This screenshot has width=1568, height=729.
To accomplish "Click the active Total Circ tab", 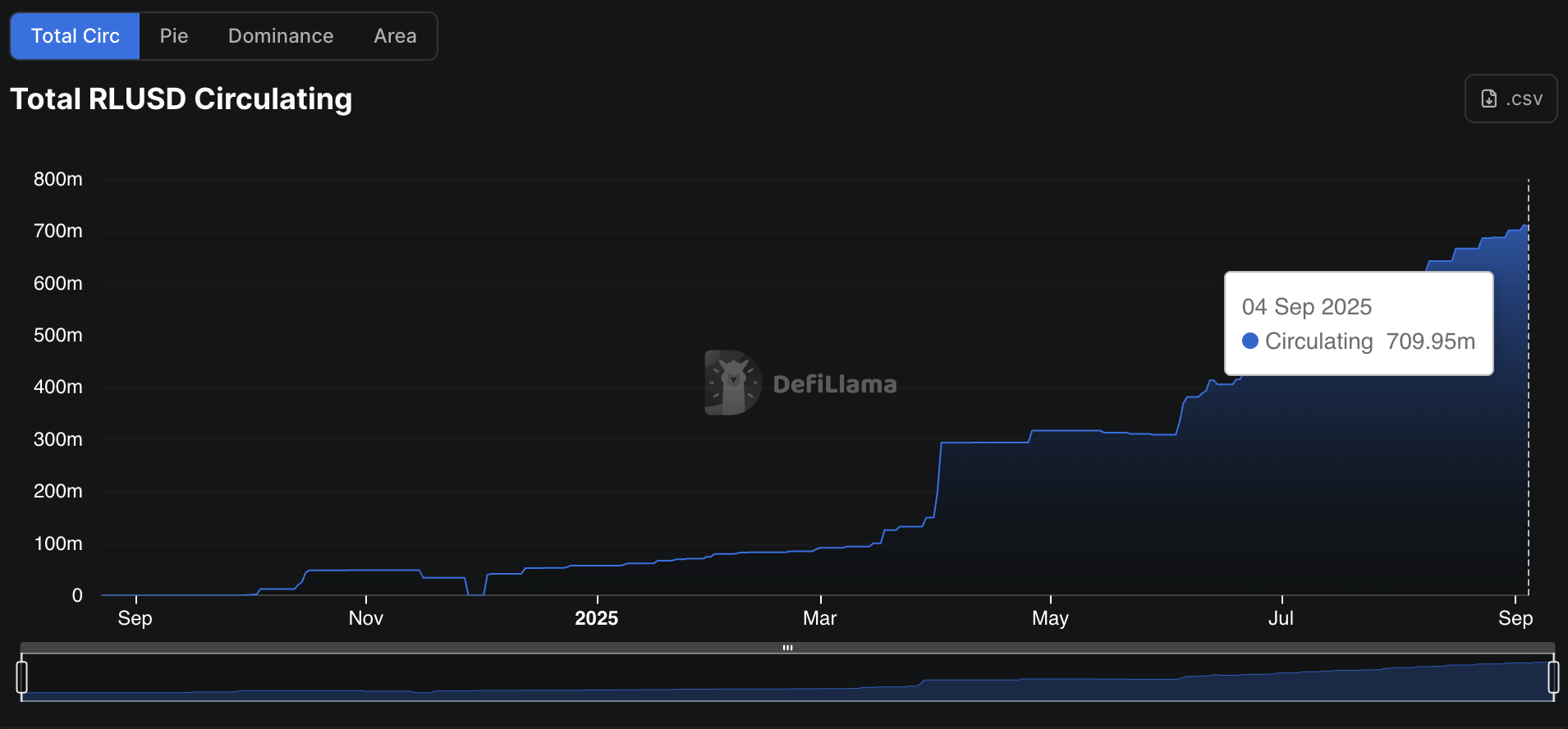I will pyautogui.click(x=76, y=36).
